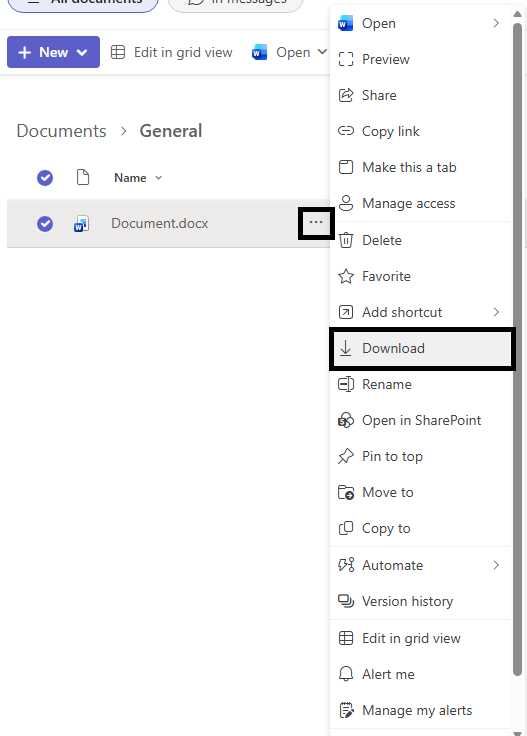This screenshot has width=527, height=736.
Task: Click the bell icon for Alert me
Action: [x=346, y=674]
